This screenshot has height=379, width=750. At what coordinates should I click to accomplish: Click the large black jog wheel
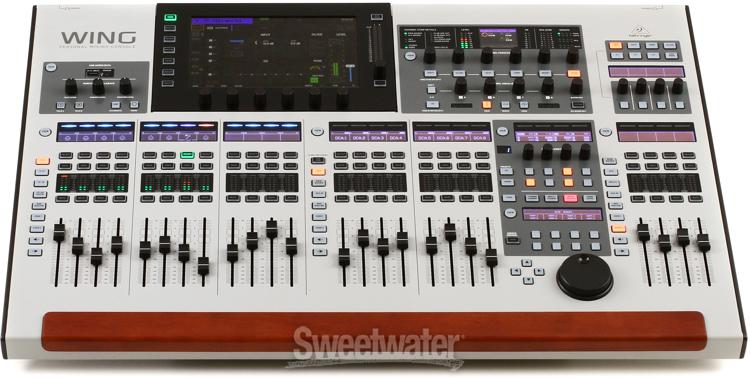click(x=585, y=276)
